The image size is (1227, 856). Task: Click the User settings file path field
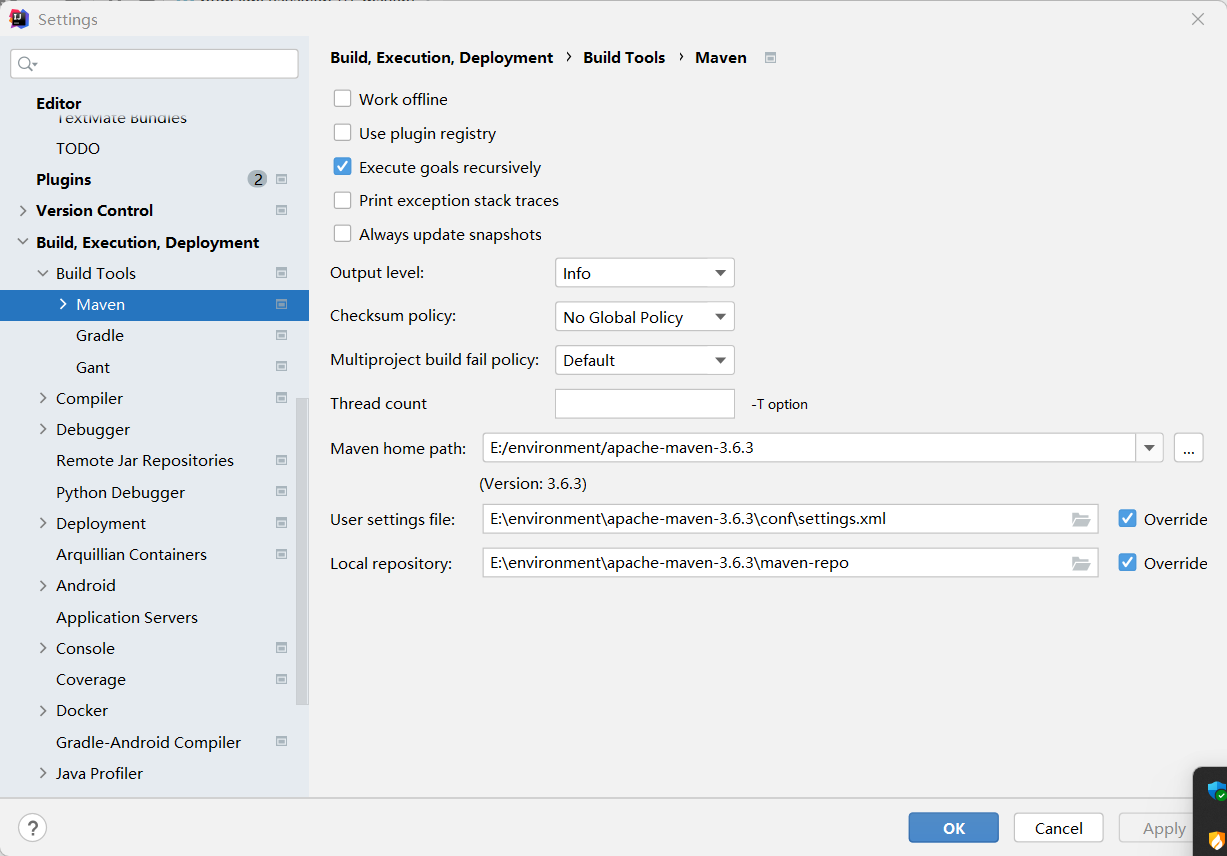[x=790, y=519]
